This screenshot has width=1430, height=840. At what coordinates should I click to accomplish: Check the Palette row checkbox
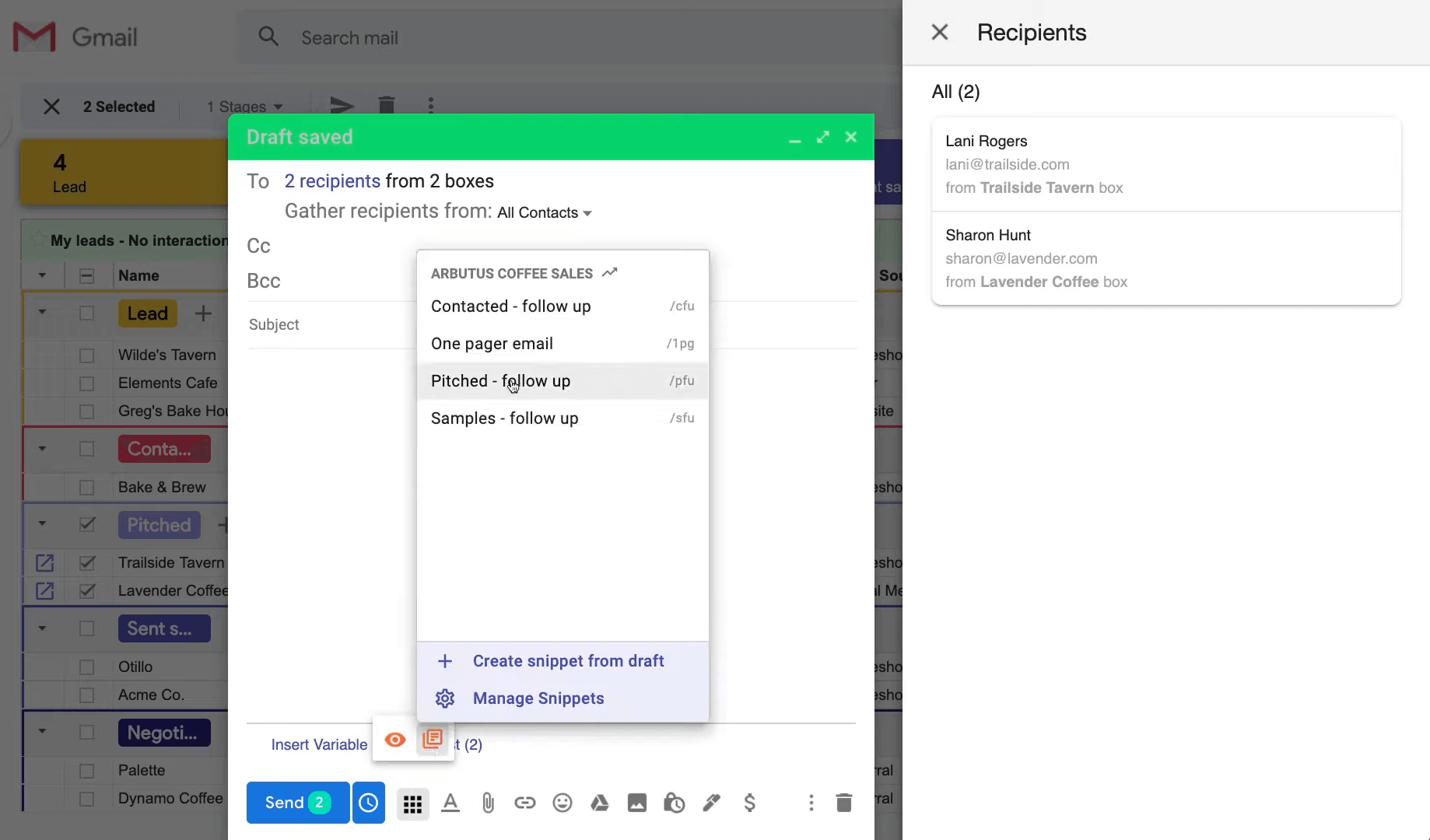pos(87,771)
